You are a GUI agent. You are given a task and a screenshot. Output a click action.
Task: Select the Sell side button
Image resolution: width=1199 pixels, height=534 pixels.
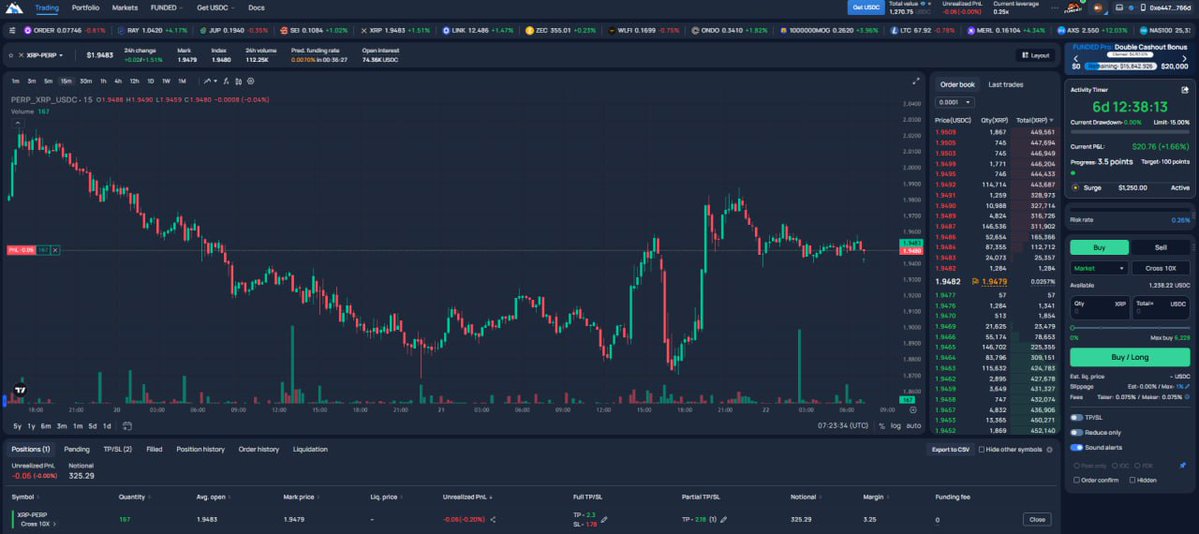[x=1160, y=247]
